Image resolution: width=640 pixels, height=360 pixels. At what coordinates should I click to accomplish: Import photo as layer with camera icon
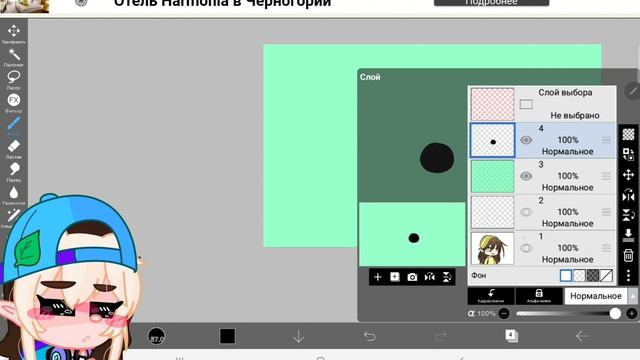click(412, 277)
